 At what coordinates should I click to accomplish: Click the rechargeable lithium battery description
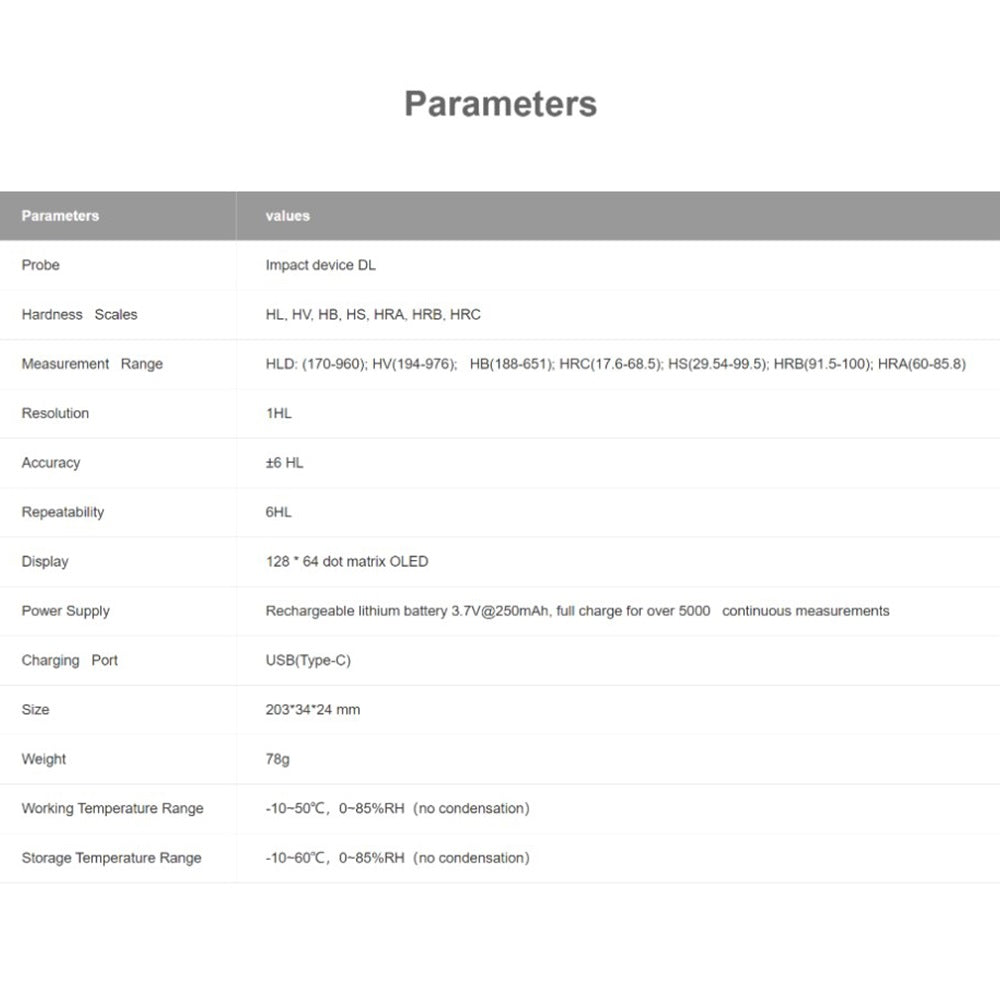pos(577,611)
